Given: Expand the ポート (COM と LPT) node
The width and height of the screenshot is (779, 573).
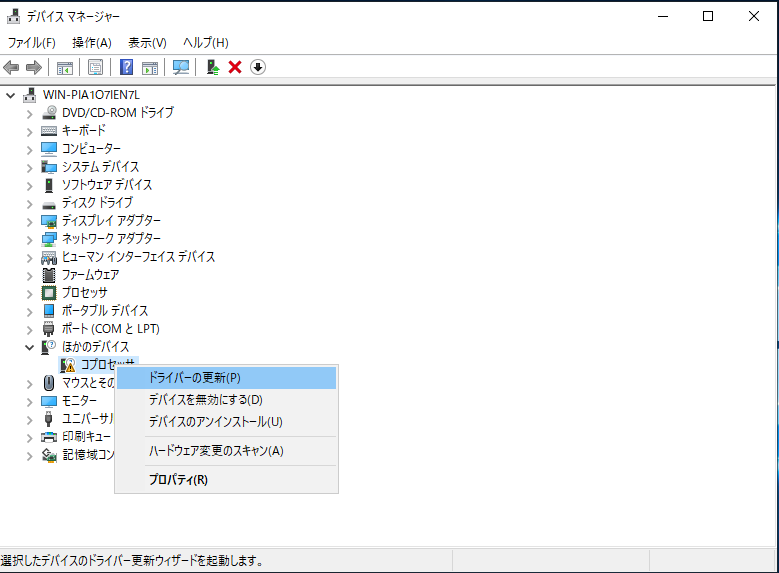Looking at the screenshot, I should tap(29, 330).
